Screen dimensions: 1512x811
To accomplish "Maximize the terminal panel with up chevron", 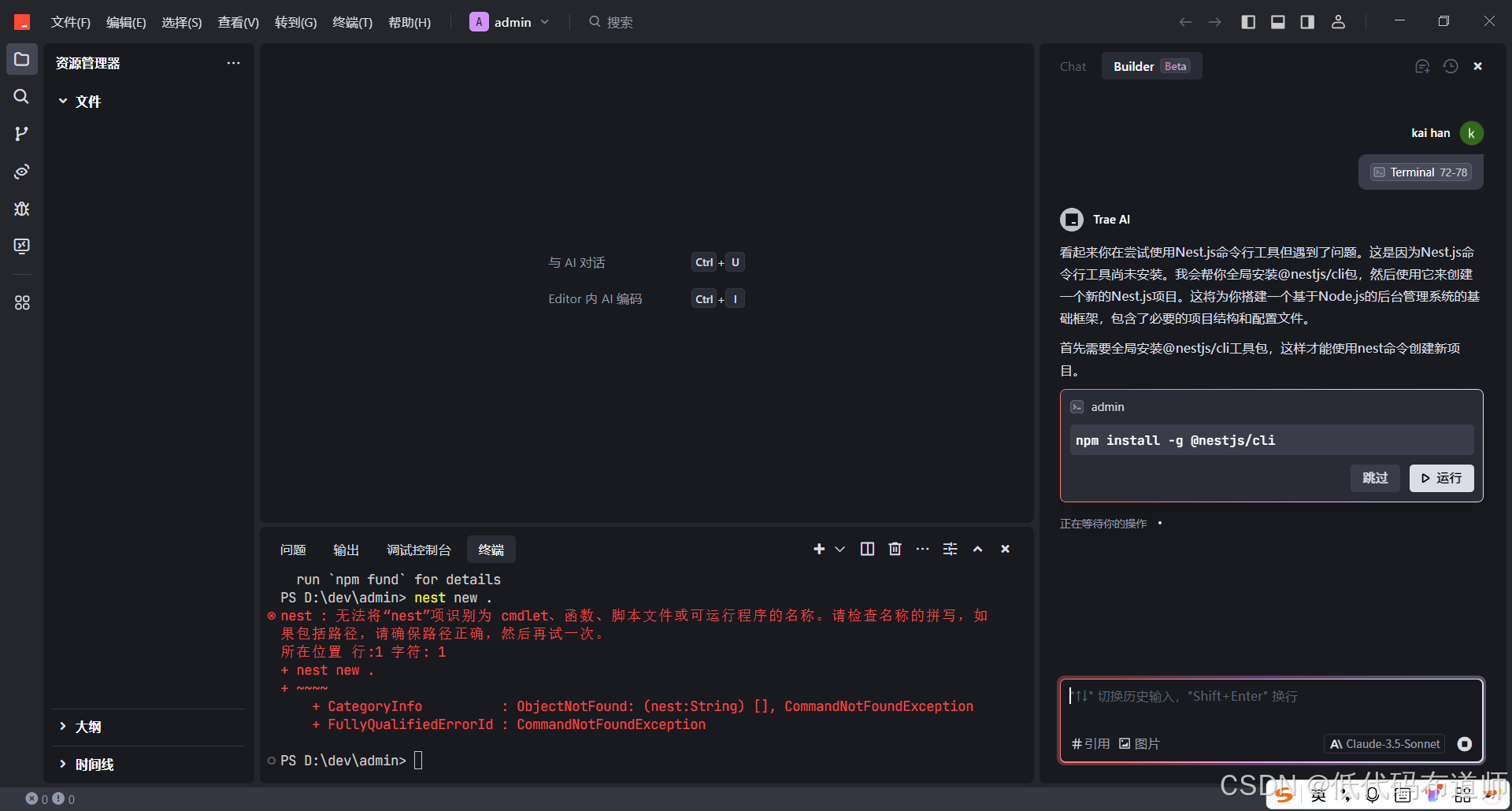I will click(x=977, y=549).
